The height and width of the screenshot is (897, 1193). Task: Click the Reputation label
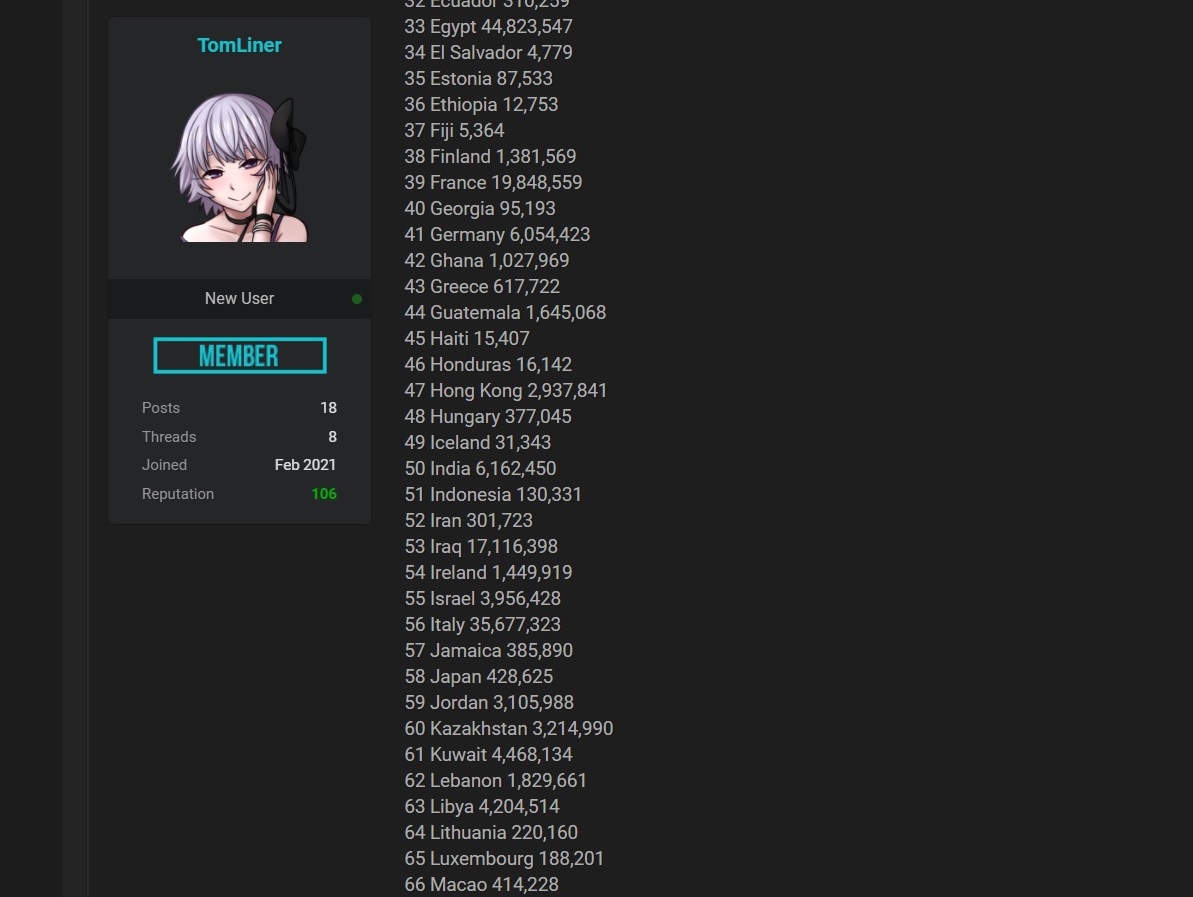pyautogui.click(x=178, y=494)
